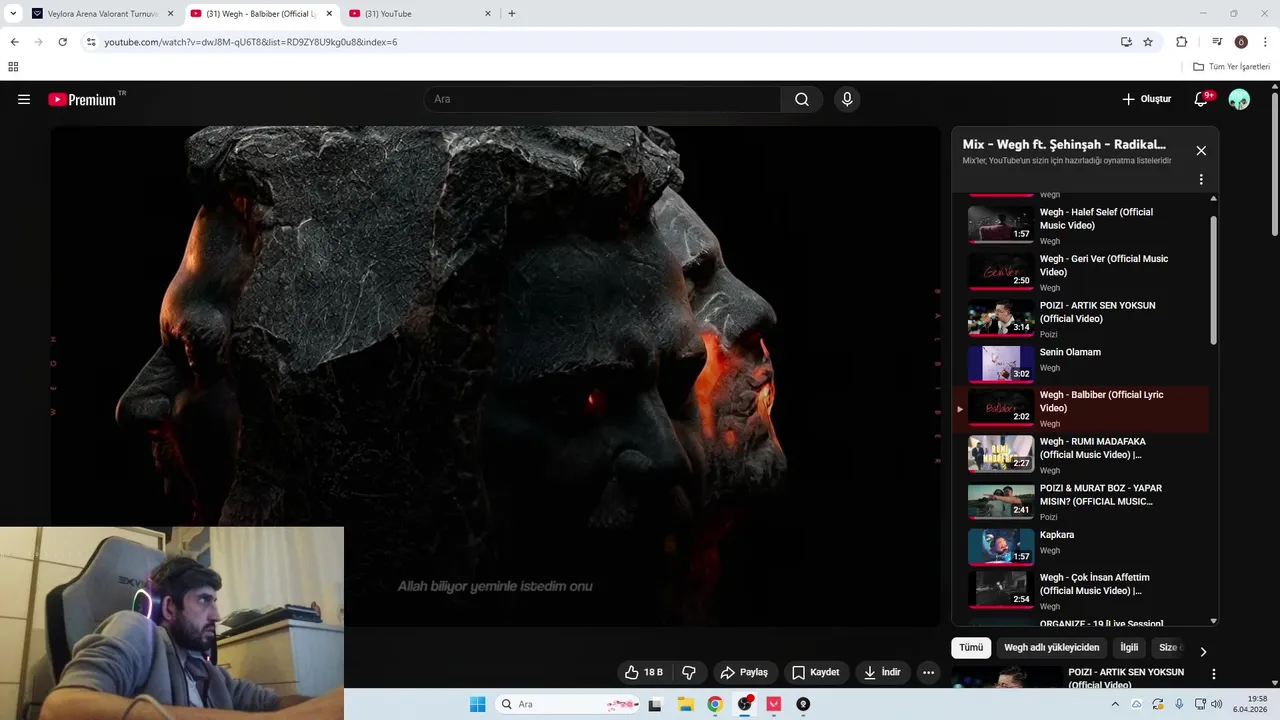The image size is (1280, 720).
Task: Open Chrome from the taskbar
Action: (x=715, y=704)
